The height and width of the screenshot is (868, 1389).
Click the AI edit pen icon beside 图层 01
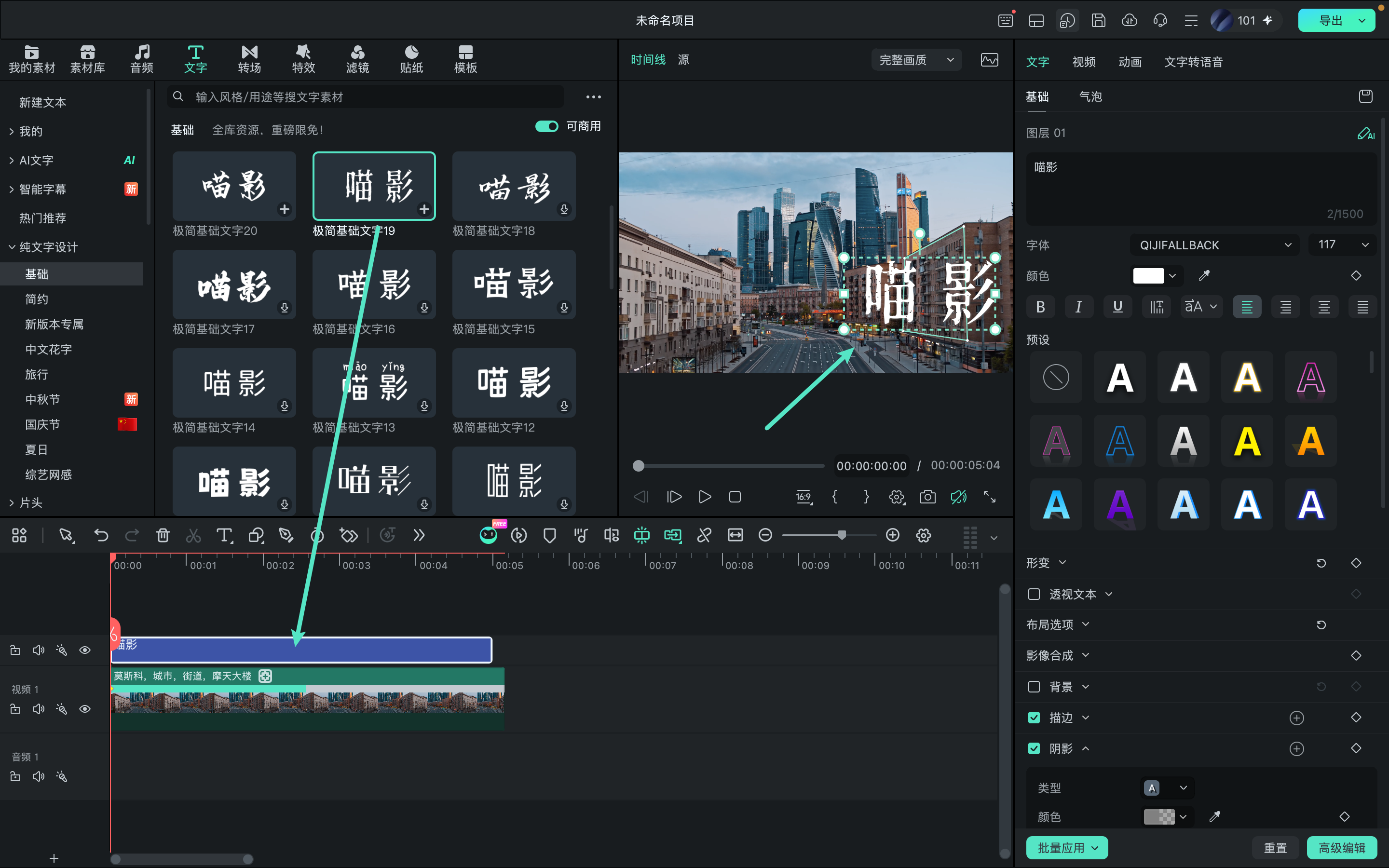[1365, 133]
